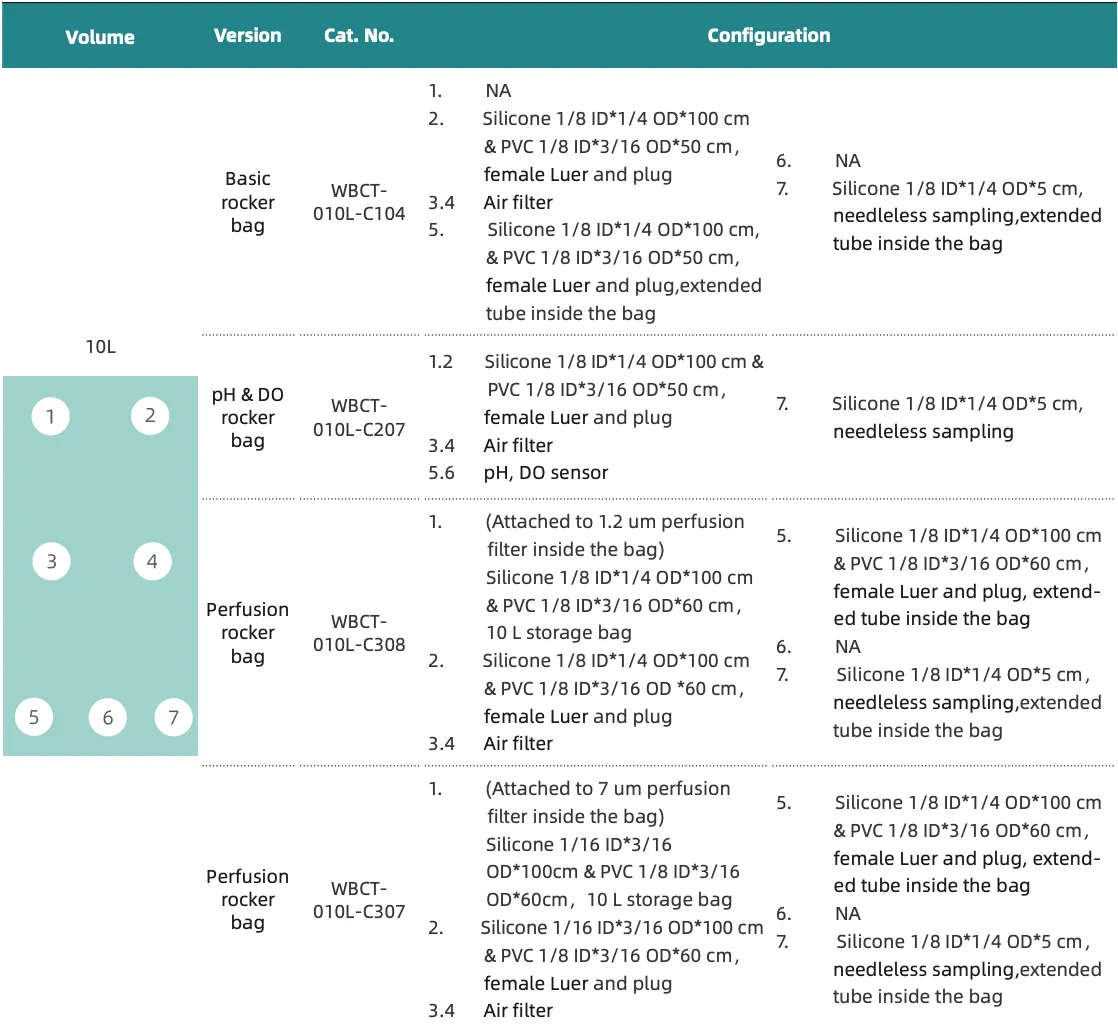The height and width of the screenshot is (1032, 1118).
Task: Select catalog number WBCT-010L-C104
Action: click(x=359, y=202)
